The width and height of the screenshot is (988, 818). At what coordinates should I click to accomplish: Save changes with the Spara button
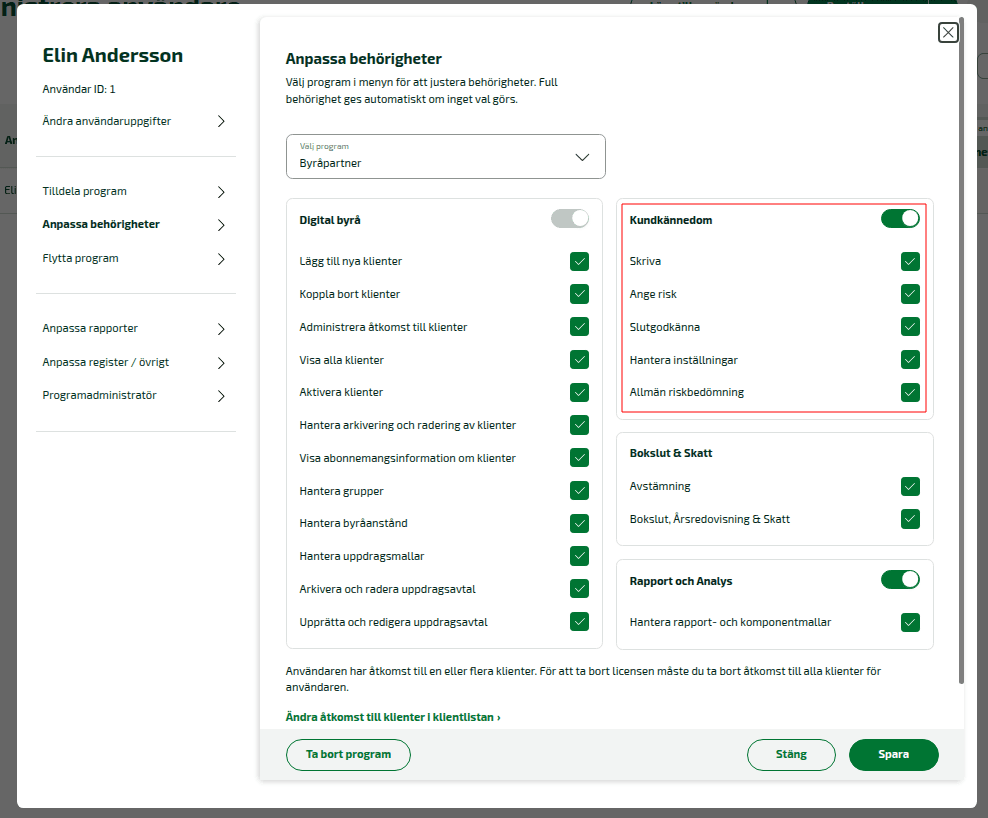pos(893,754)
